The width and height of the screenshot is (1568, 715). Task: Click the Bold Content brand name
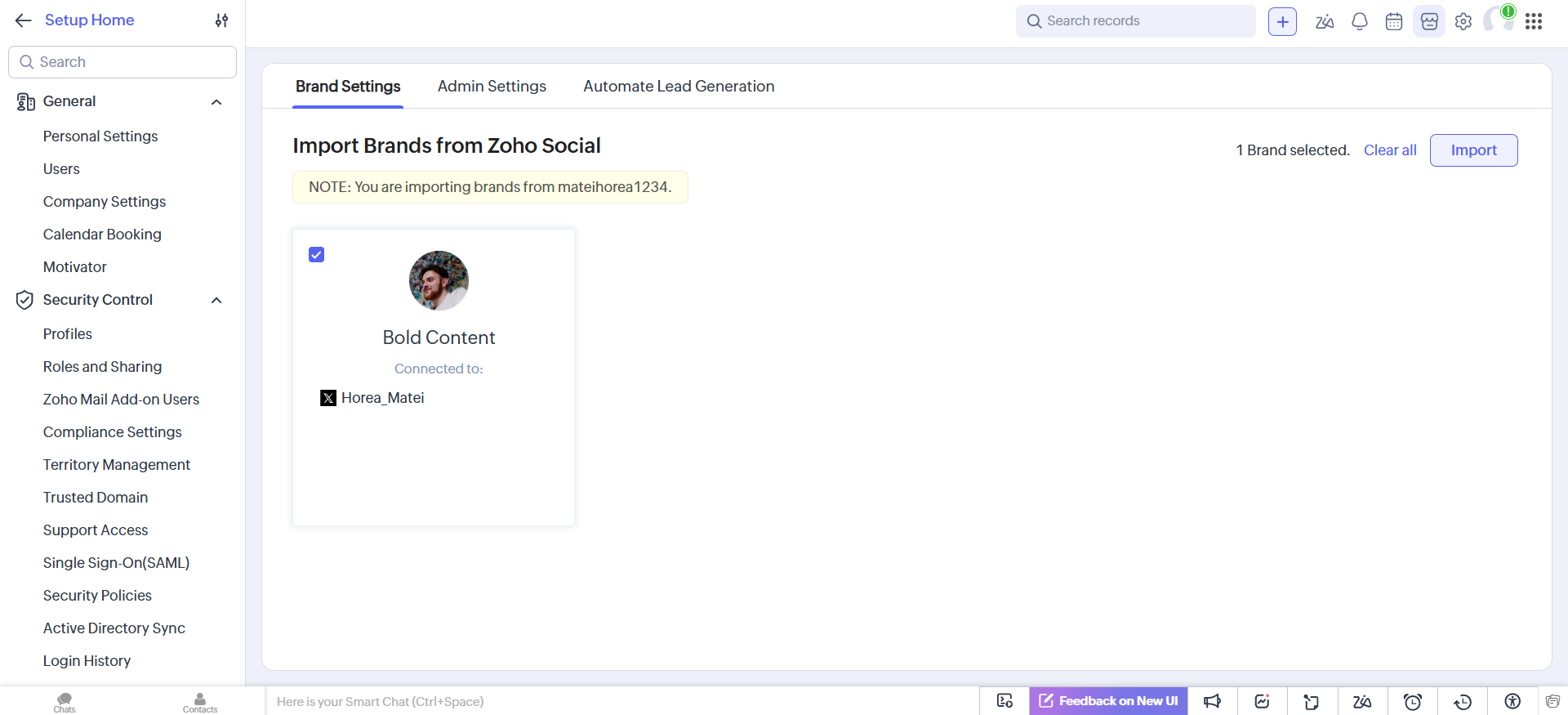click(x=439, y=337)
